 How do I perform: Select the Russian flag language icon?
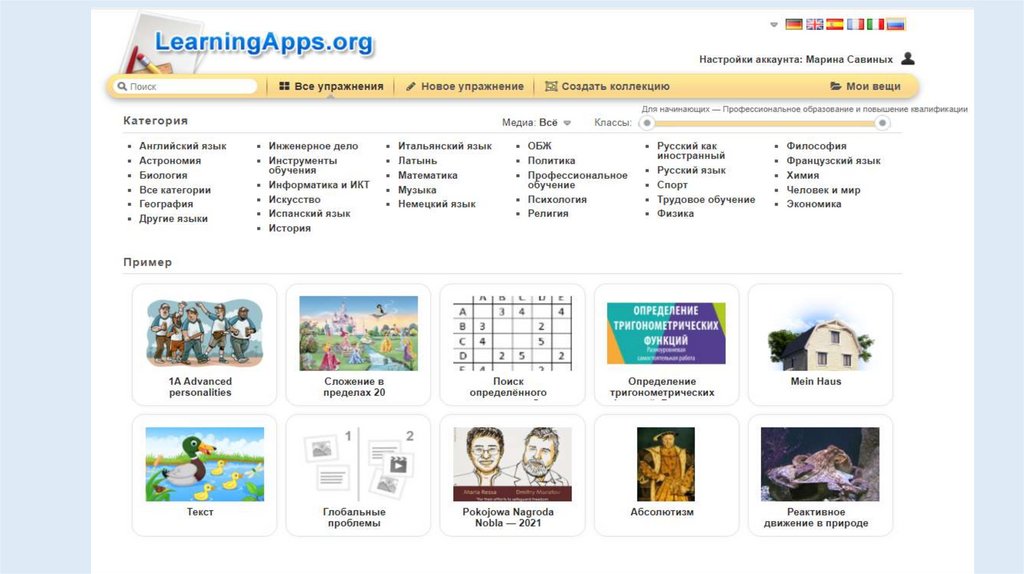(x=895, y=24)
